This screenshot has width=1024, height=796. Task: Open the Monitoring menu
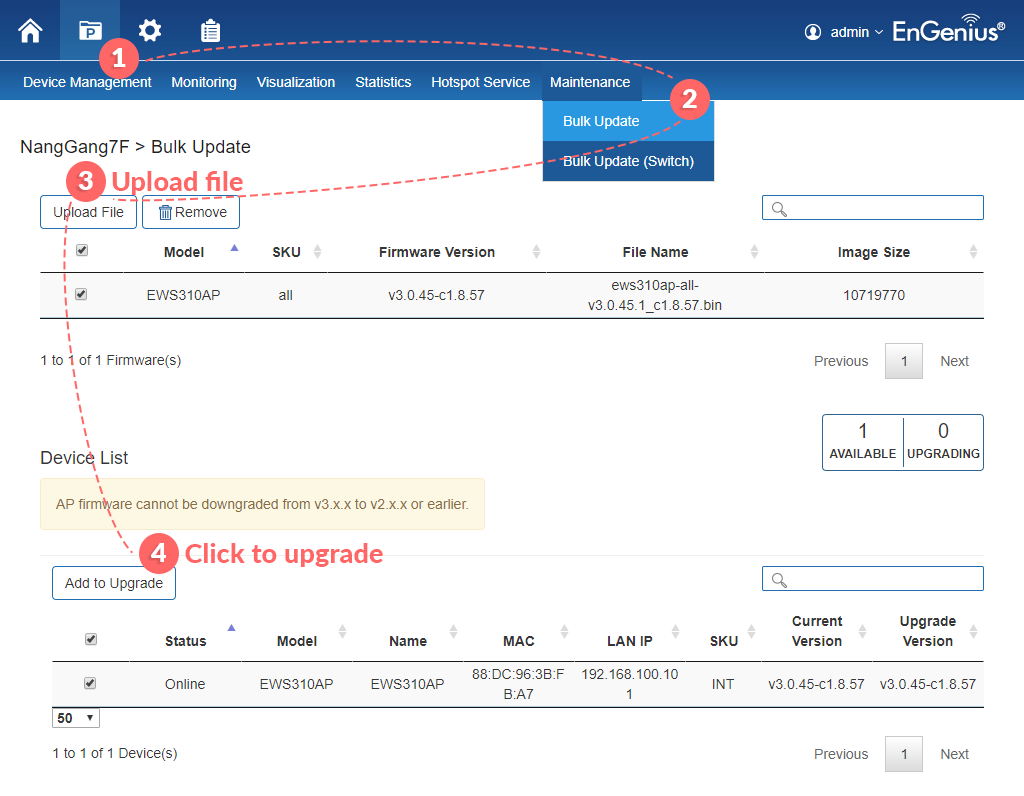204,82
